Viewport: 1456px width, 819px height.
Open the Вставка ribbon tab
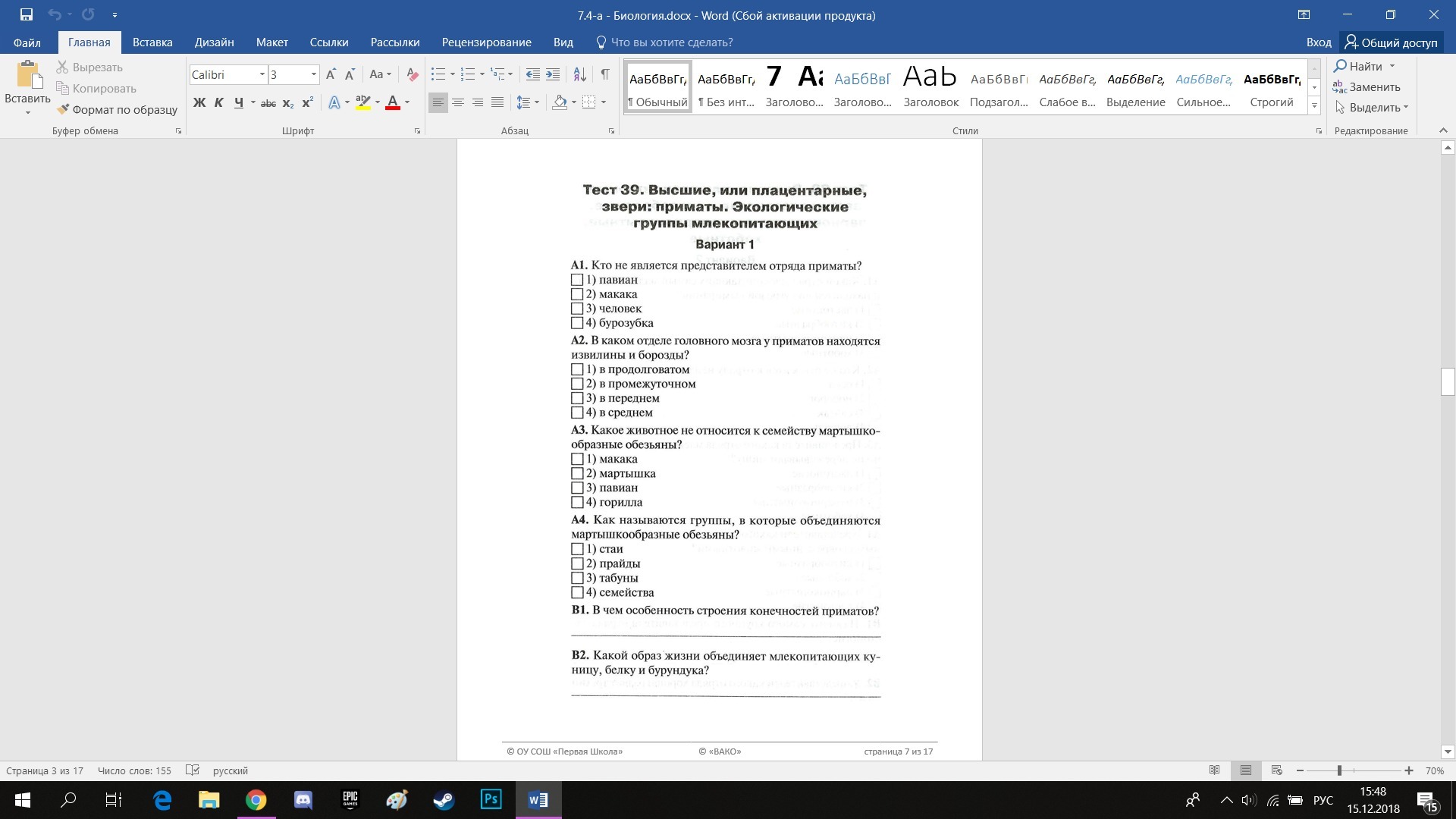[152, 42]
